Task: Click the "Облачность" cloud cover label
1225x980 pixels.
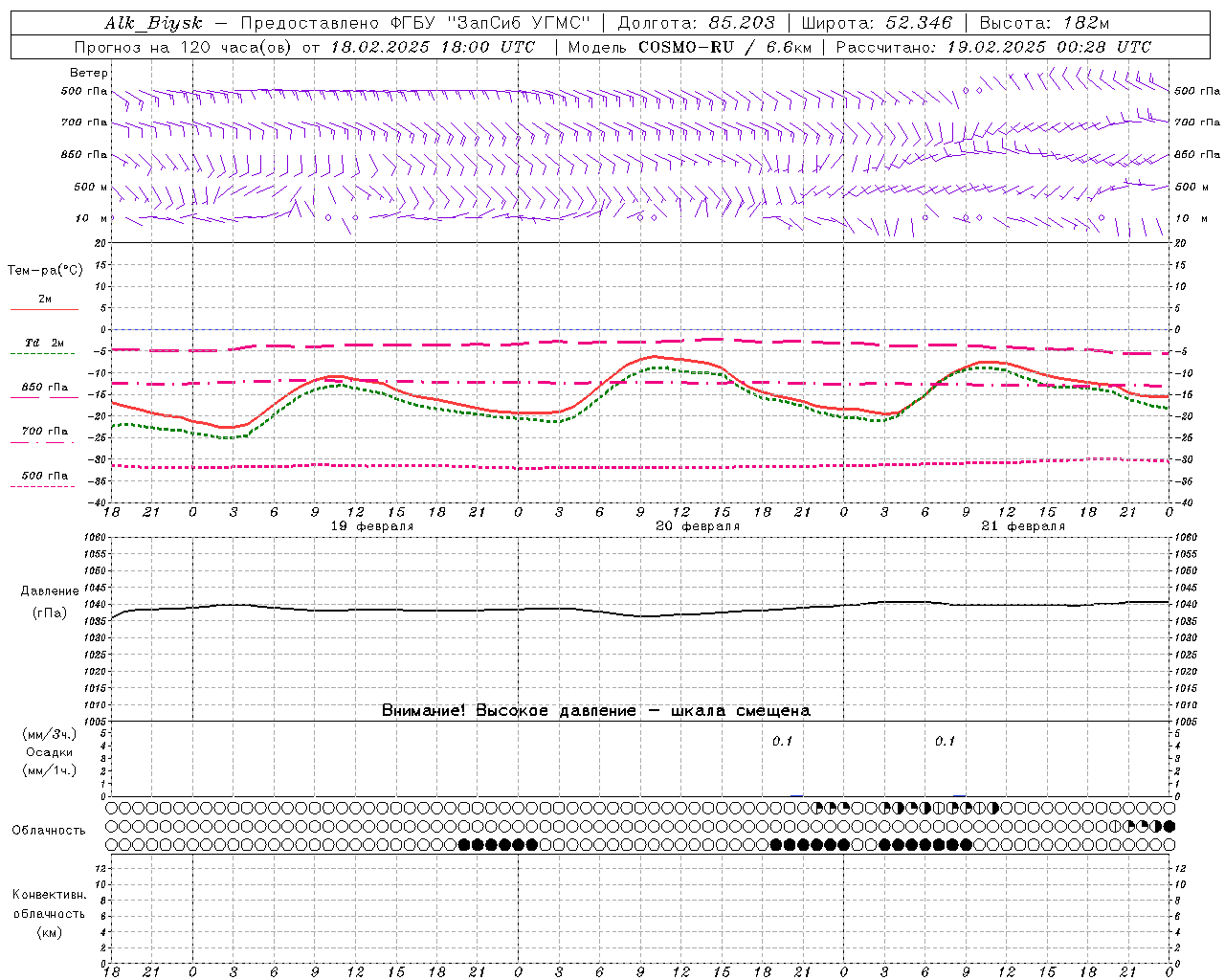Action: pyautogui.click(x=49, y=830)
